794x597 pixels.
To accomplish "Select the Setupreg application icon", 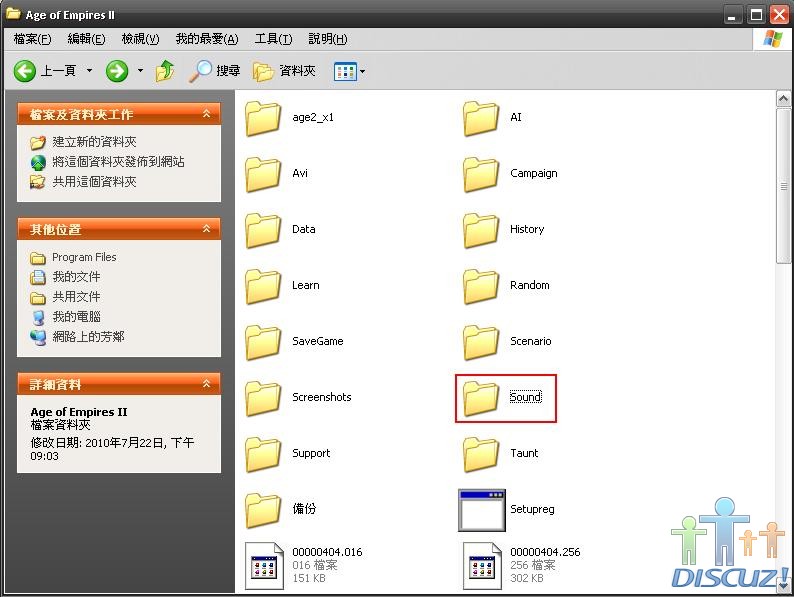I will (482, 510).
